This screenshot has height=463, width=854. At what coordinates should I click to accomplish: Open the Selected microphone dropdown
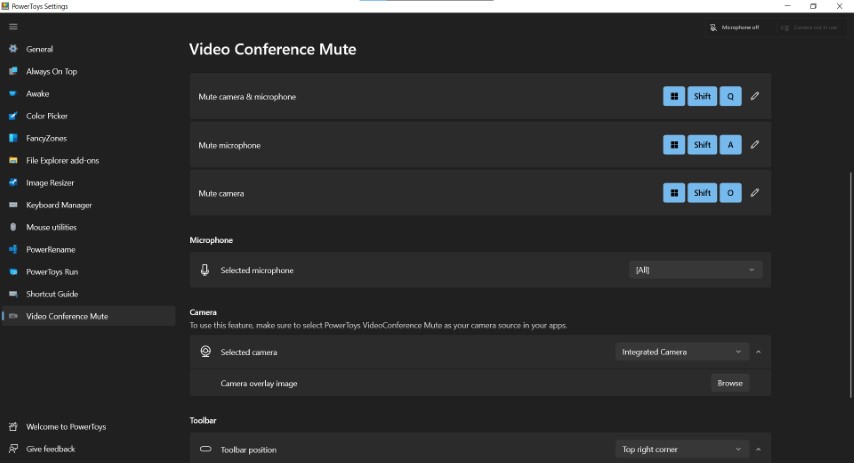click(695, 270)
